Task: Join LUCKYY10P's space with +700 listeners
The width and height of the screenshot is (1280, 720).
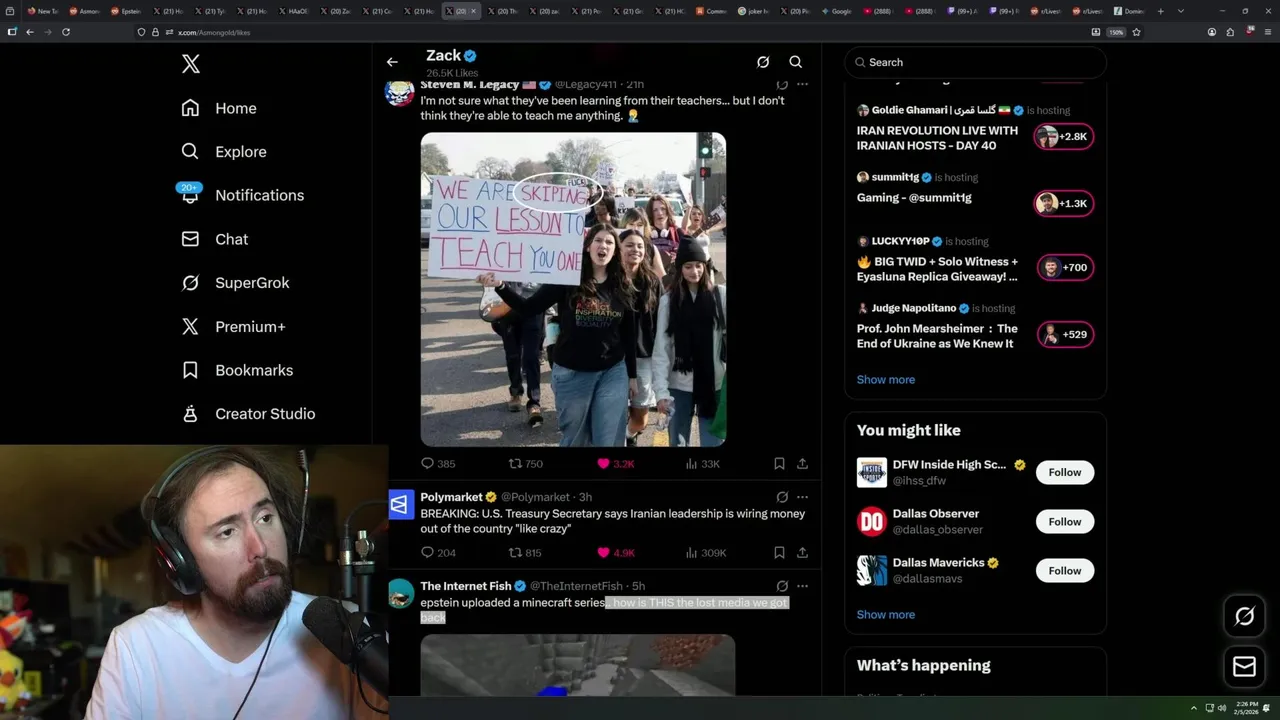Action: pos(1064,267)
